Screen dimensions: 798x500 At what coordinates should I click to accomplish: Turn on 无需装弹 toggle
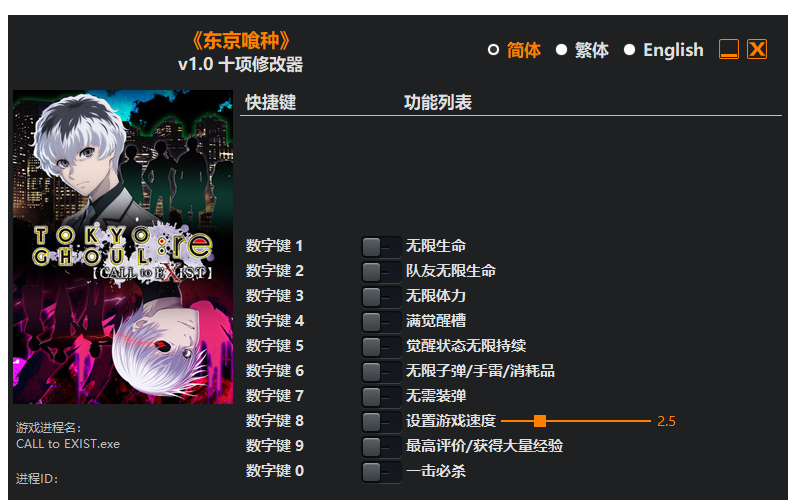pos(382,397)
